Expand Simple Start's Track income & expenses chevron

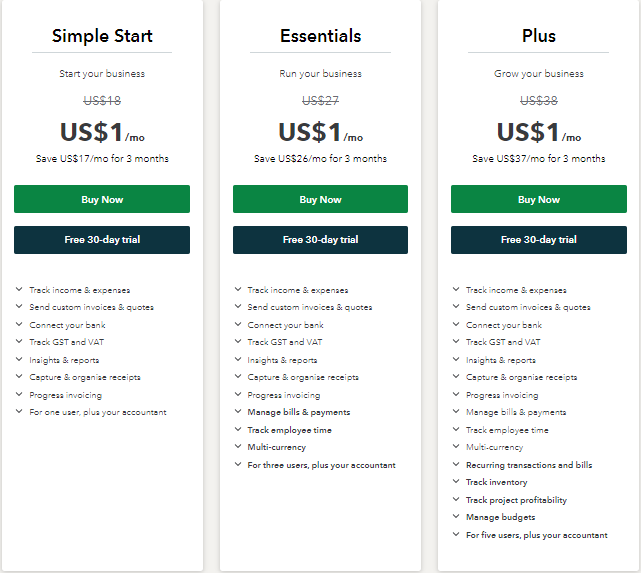tap(19, 290)
